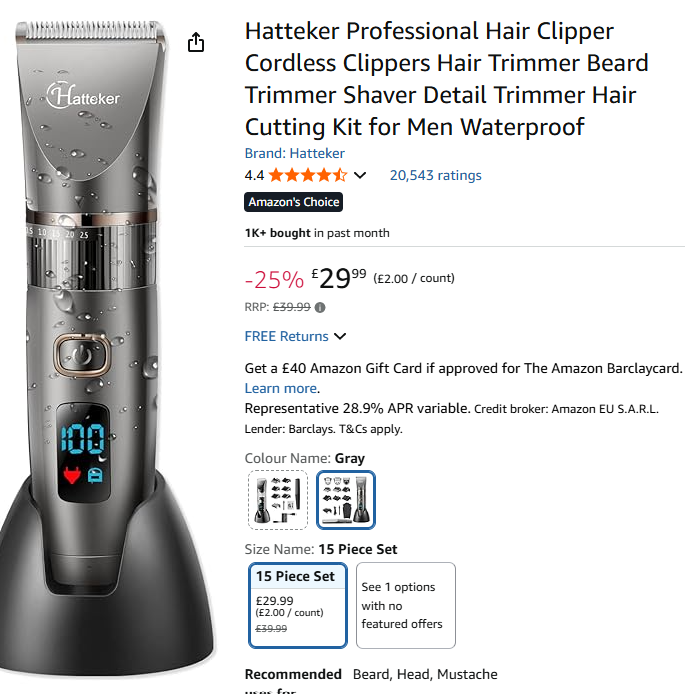Open the 20,543 ratings link
The width and height of the screenshot is (687, 694).
point(436,175)
